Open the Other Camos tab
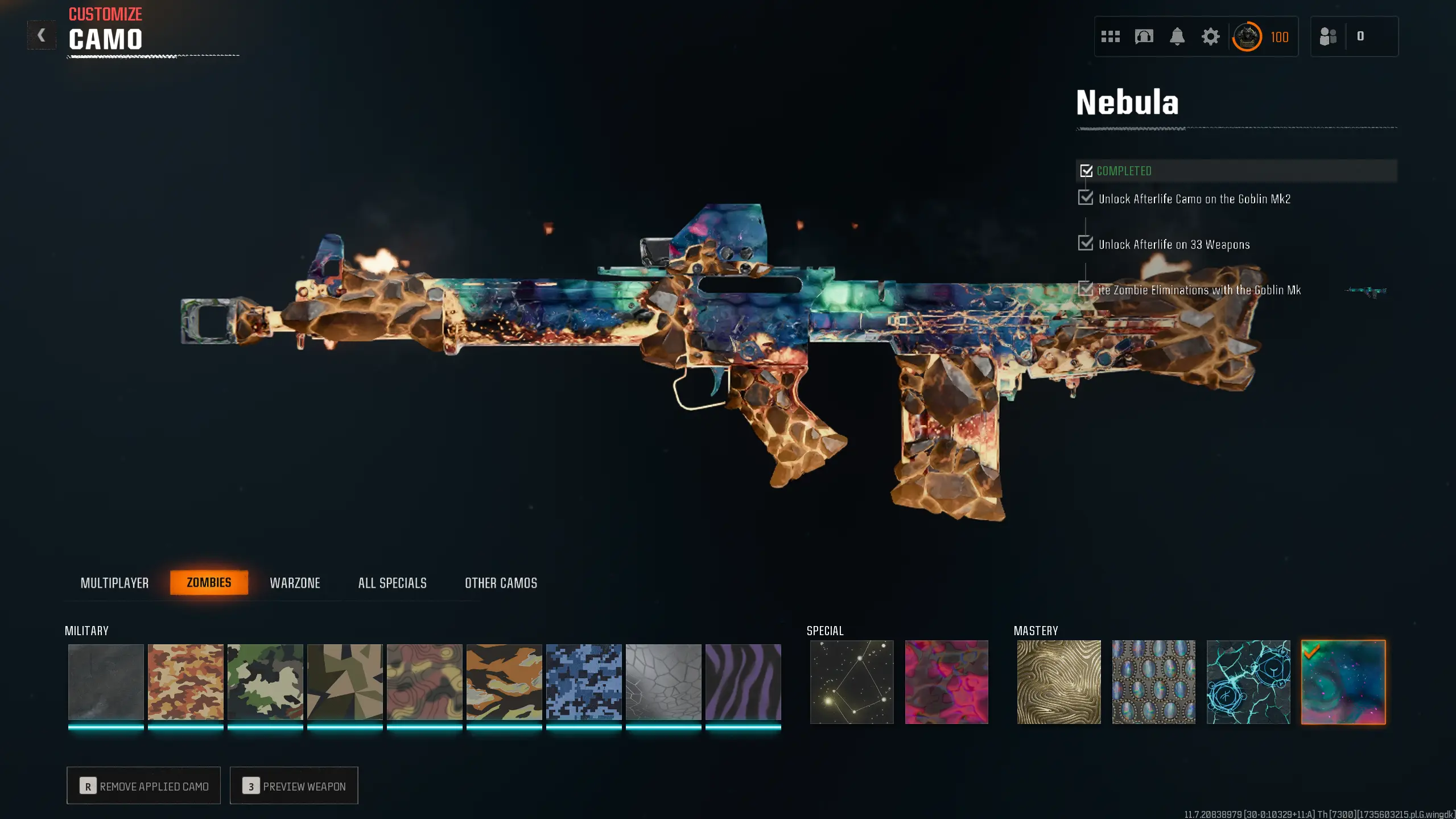The height and width of the screenshot is (819, 1456). (501, 583)
